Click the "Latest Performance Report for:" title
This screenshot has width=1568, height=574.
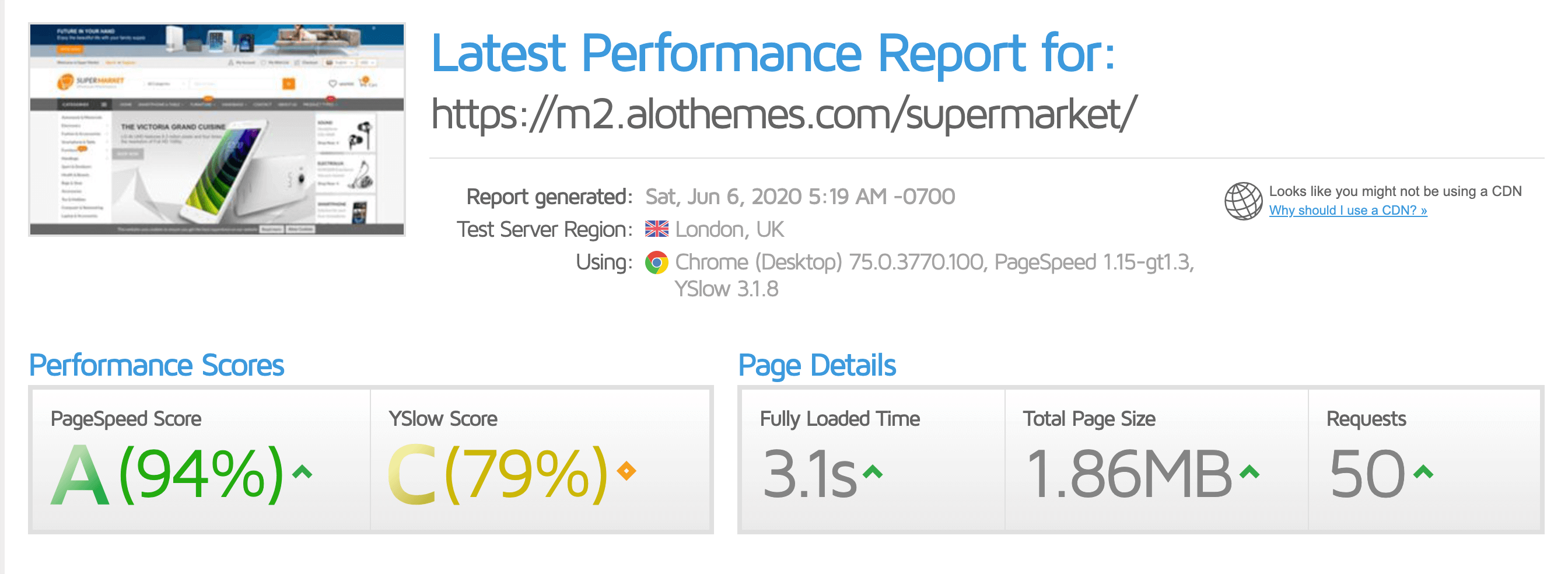(772, 53)
